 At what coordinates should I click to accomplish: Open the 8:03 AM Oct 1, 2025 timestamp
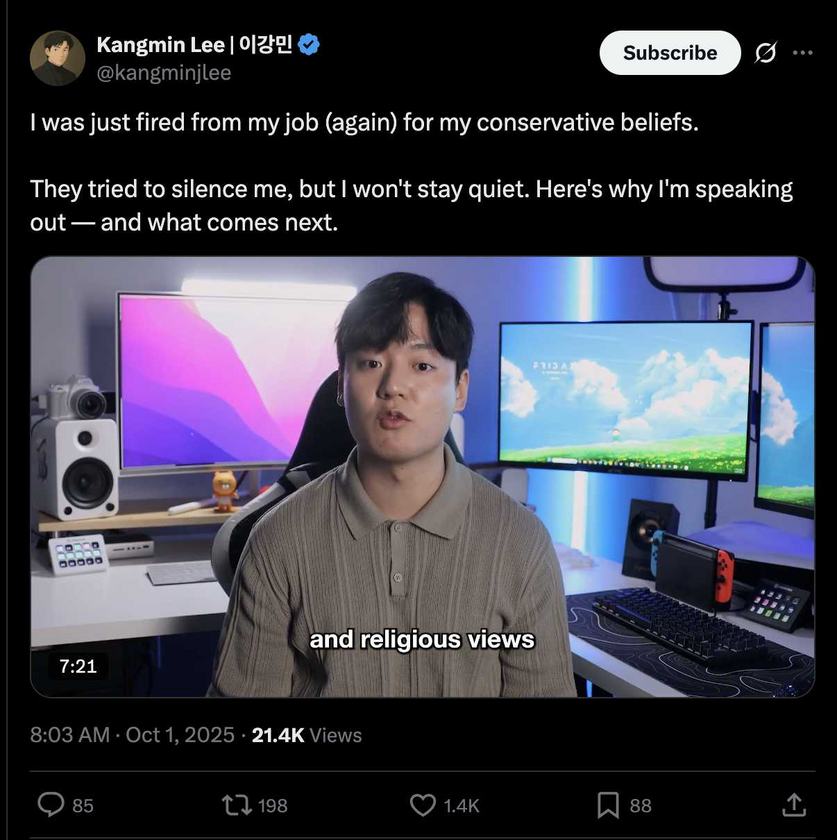point(132,735)
